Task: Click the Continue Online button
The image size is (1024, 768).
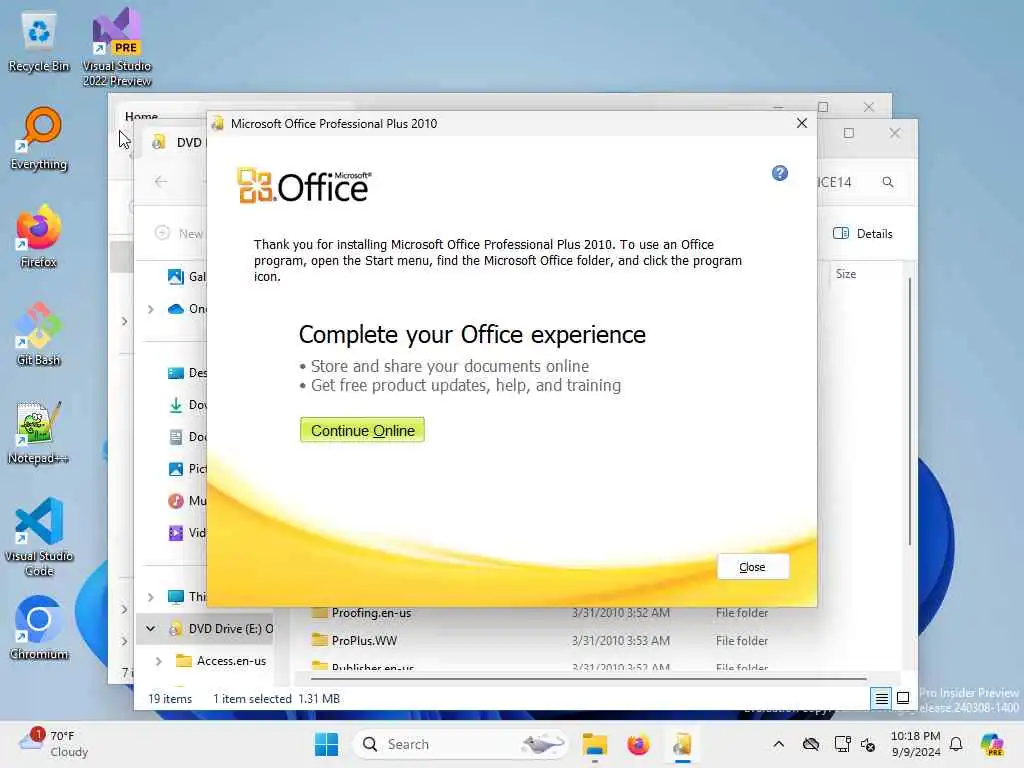Action: 362,430
